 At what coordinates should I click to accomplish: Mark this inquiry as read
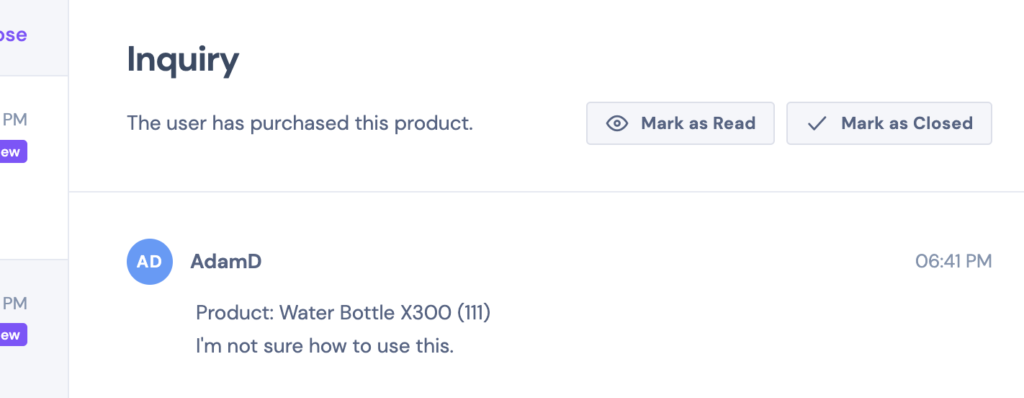tap(680, 123)
